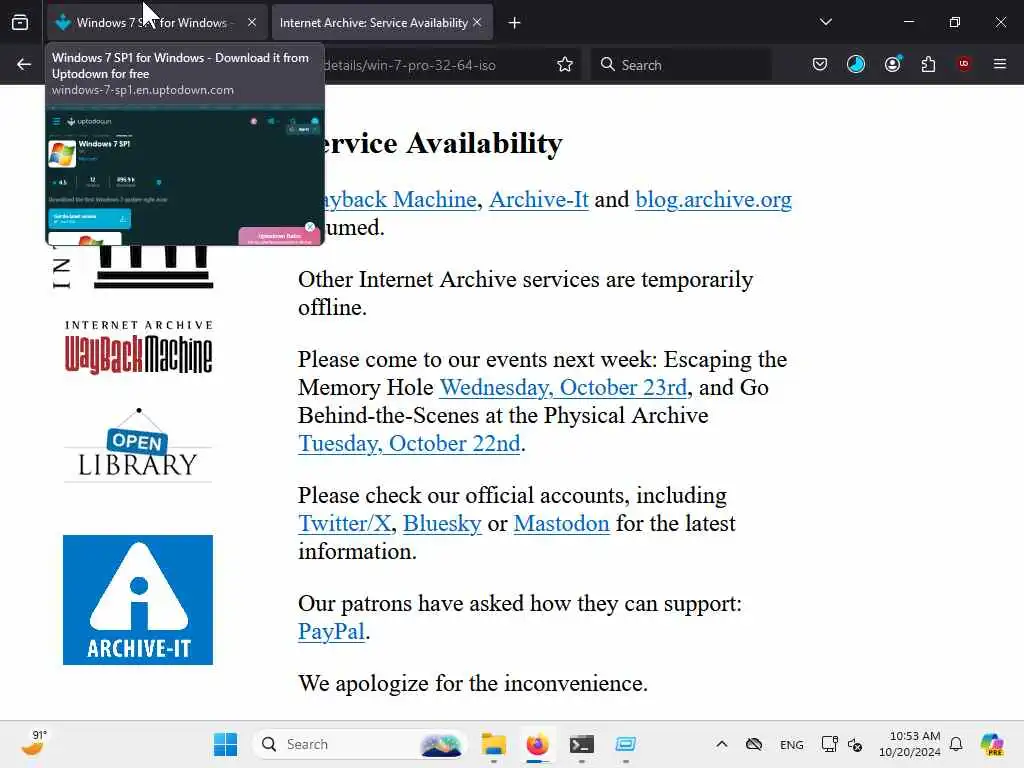The height and width of the screenshot is (768, 1024).
Task: Show hidden system tray icons chevron
Action: (x=722, y=744)
